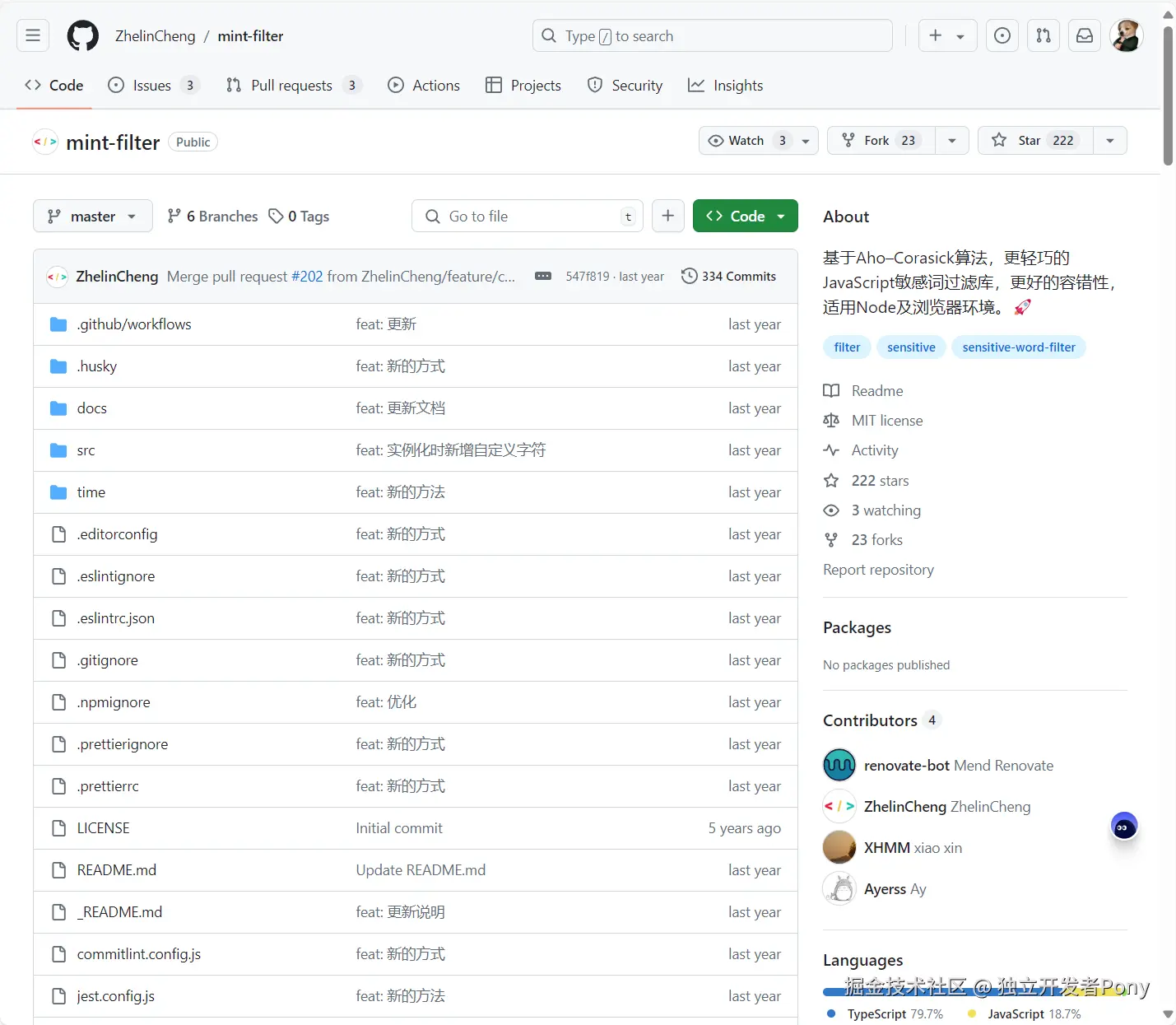Screen dimensions: 1176x1025
Task: Click Report repository link
Action: 878,570
